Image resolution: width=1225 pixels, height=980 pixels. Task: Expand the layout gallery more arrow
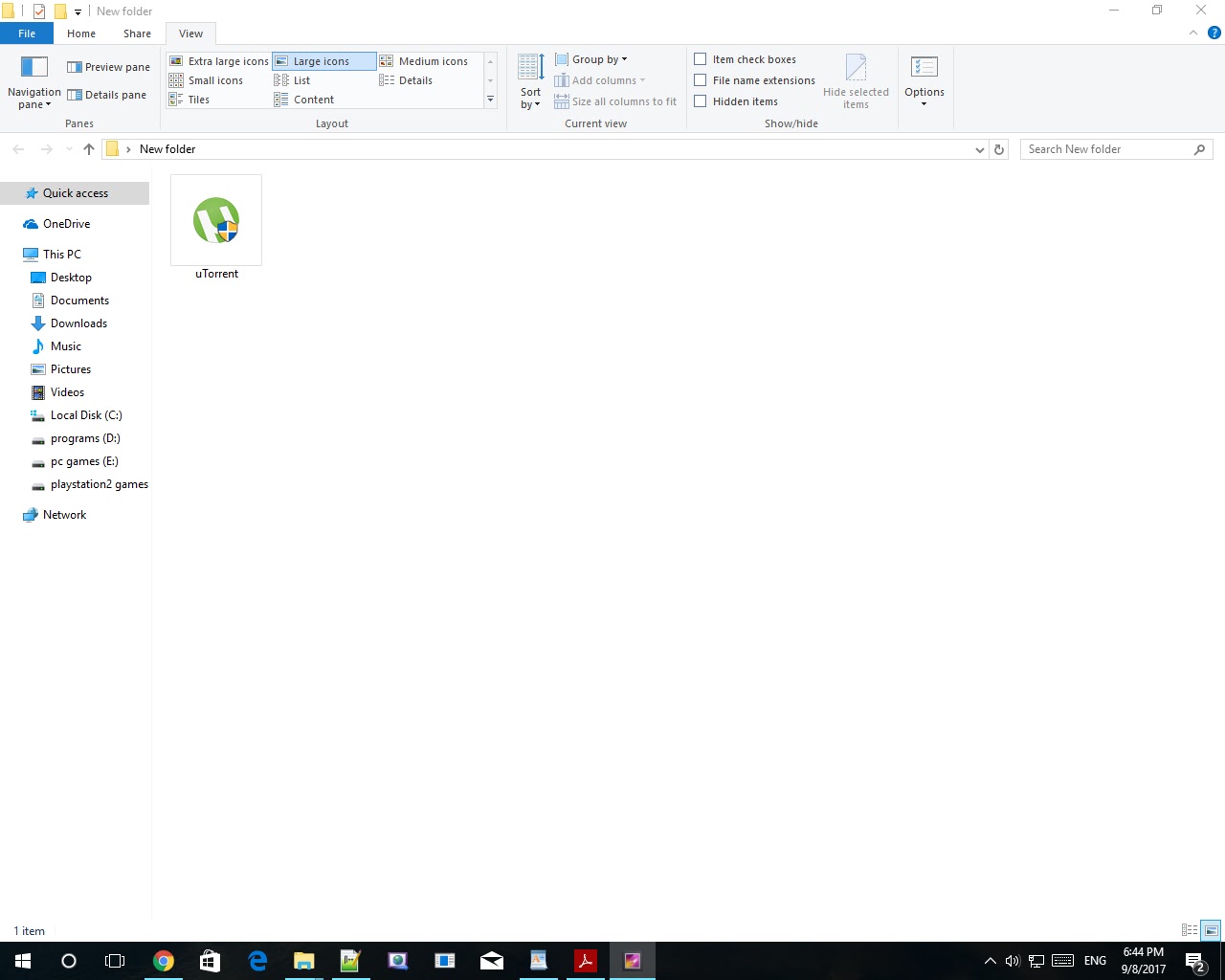(x=491, y=100)
